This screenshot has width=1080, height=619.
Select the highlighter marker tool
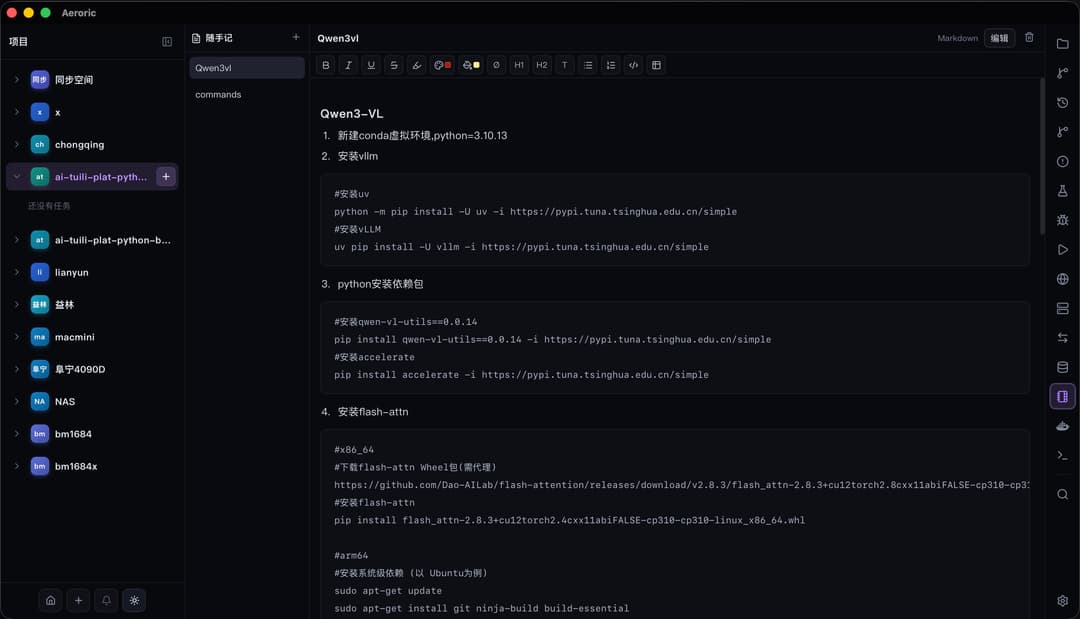tap(417, 65)
